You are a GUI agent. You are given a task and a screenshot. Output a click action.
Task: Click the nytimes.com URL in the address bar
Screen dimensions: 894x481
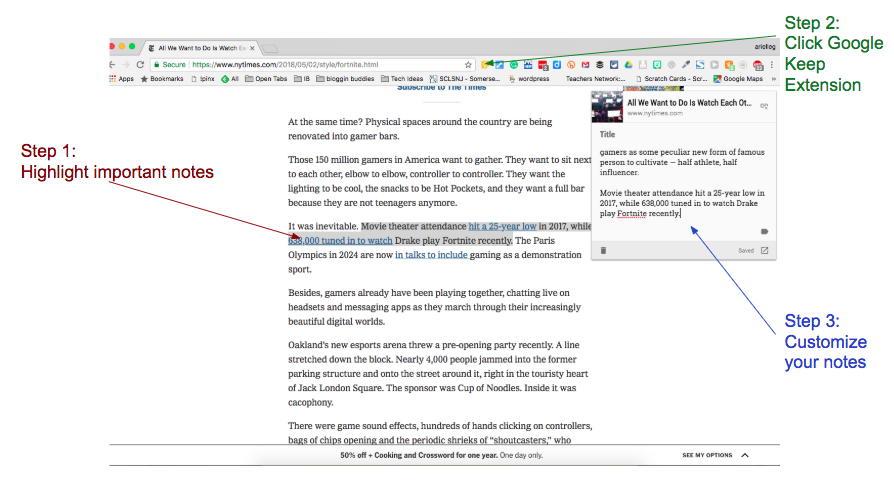285,64
